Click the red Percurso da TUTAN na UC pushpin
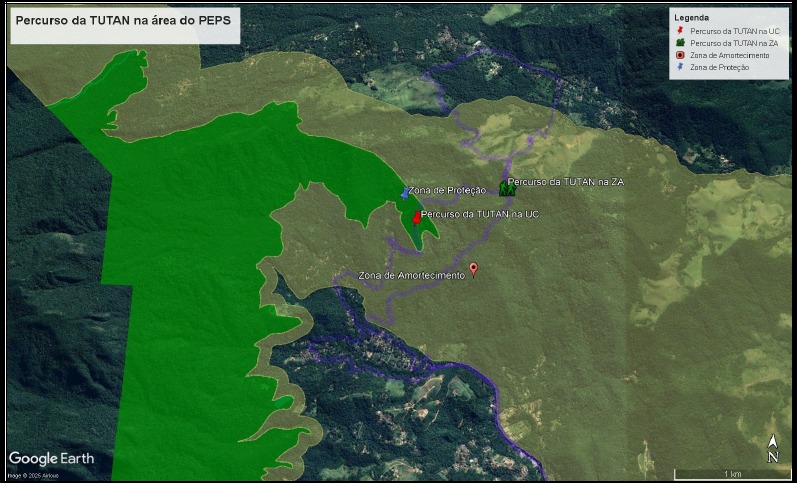This screenshot has height=483, width=797. (x=416, y=217)
